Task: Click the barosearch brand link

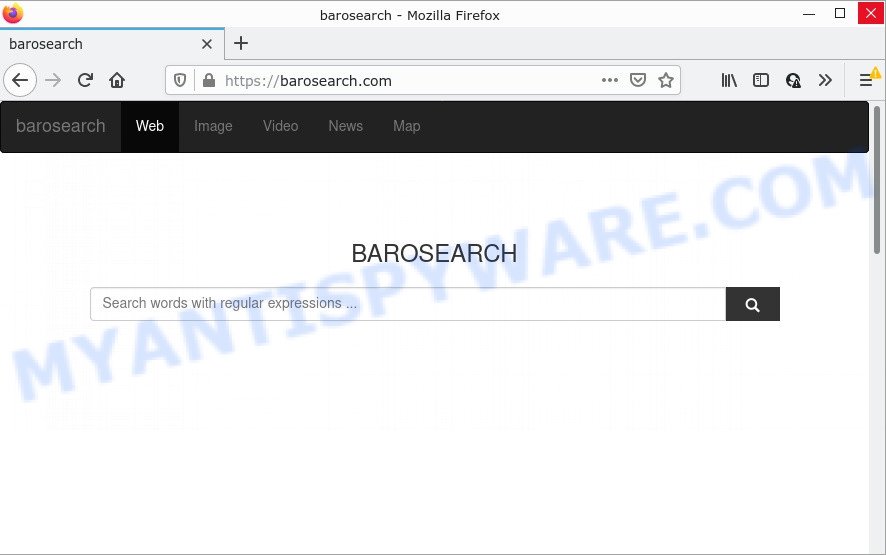Action: (x=60, y=126)
